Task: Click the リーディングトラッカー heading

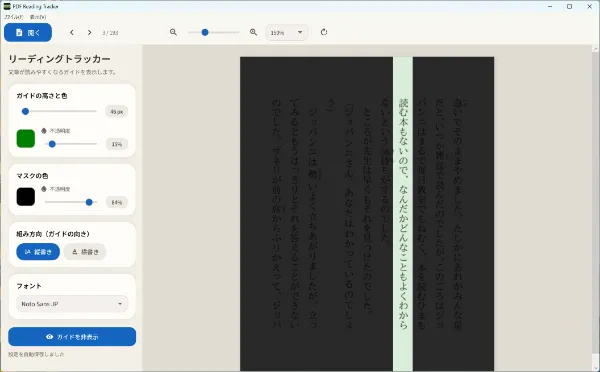Action: point(59,59)
